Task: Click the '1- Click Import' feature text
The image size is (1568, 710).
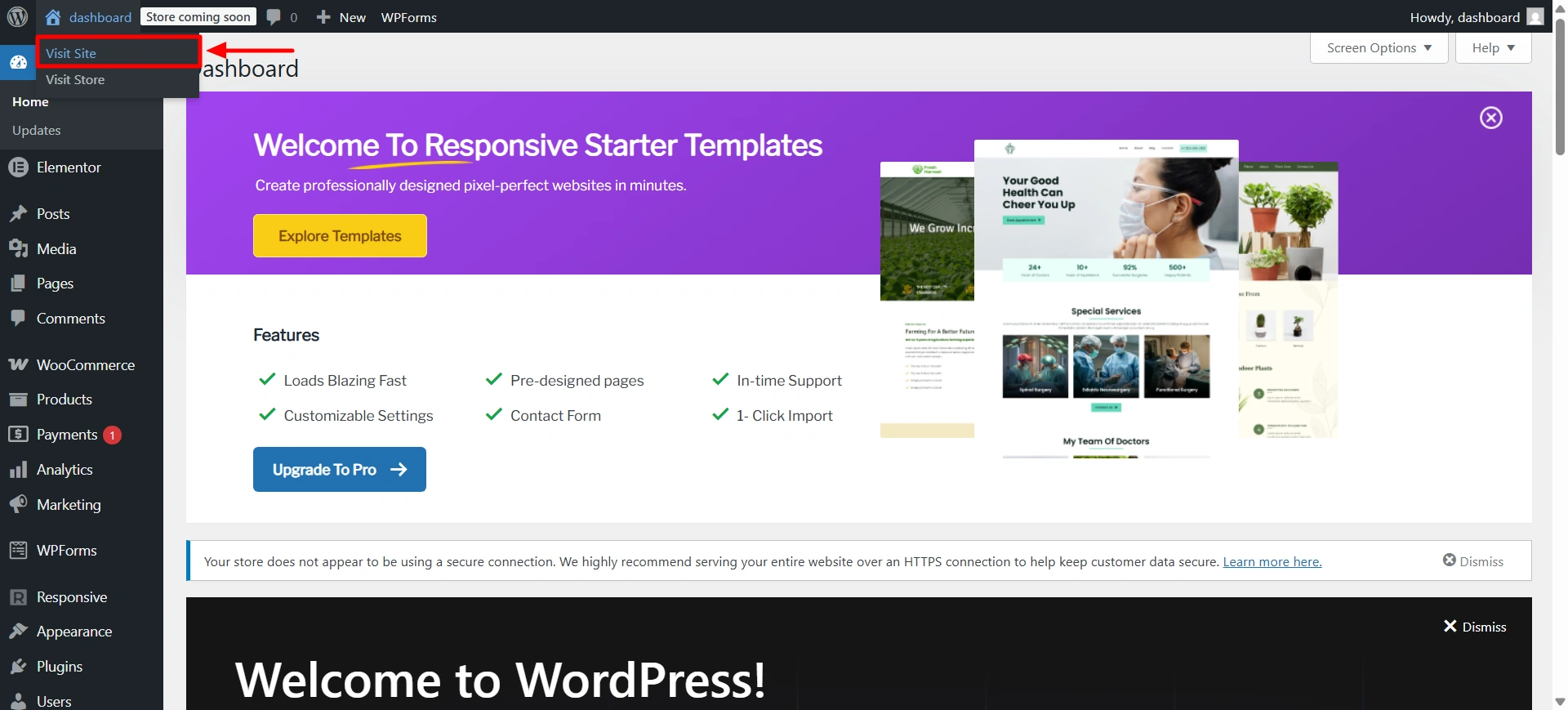Action: tap(785, 416)
